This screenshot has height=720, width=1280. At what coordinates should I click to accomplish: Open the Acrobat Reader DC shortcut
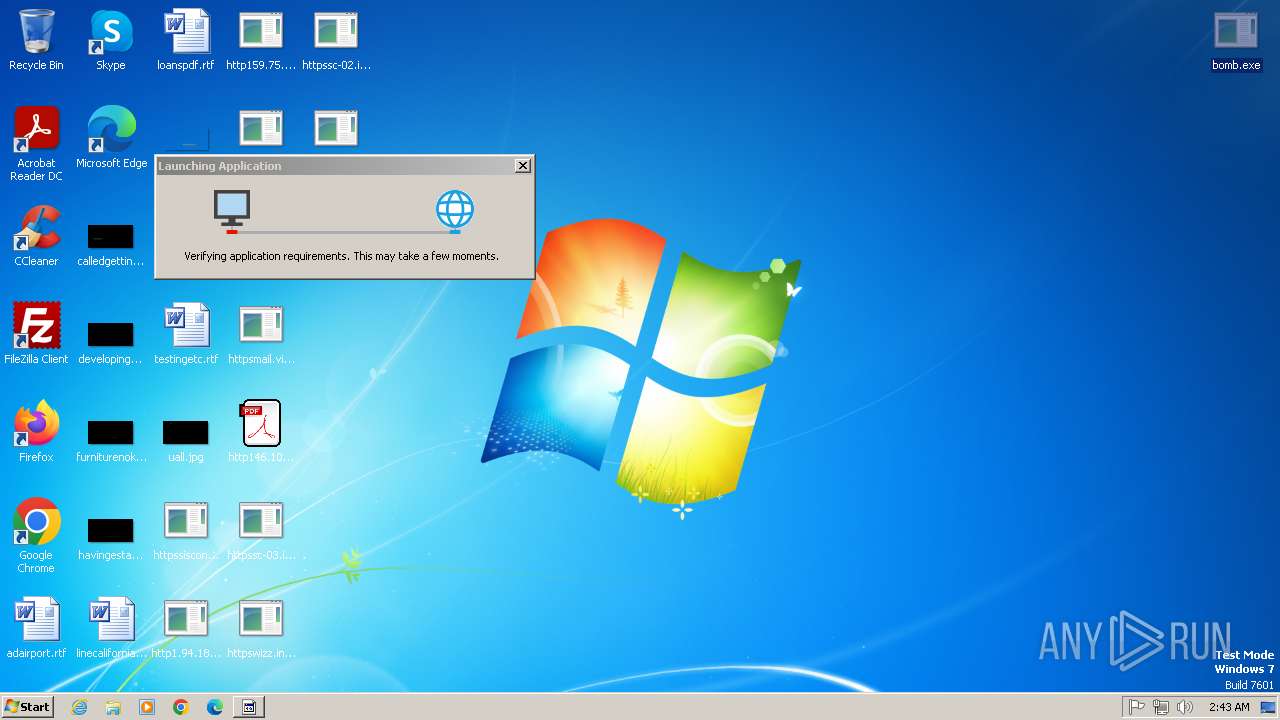(x=36, y=144)
